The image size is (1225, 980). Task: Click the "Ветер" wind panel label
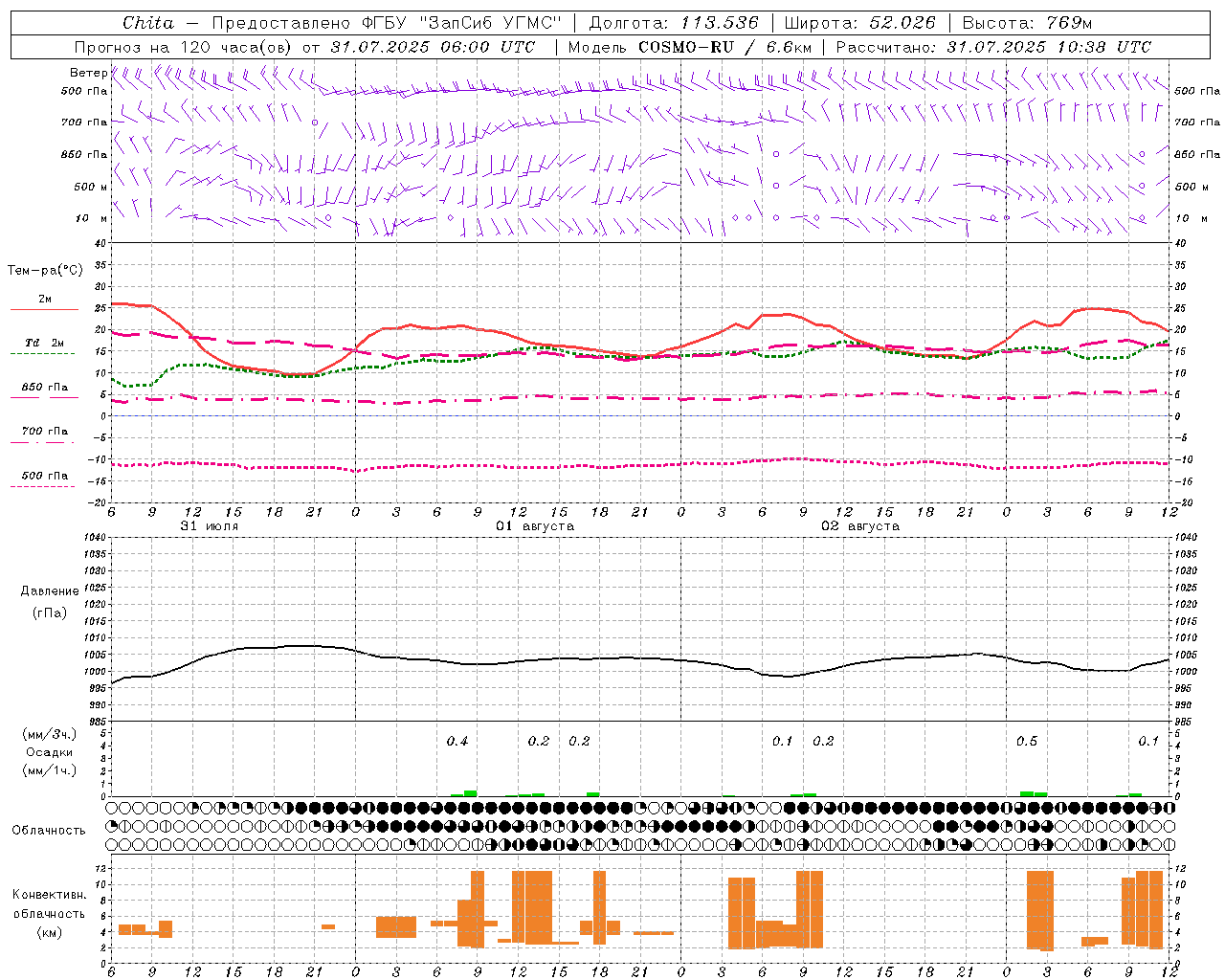pos(88,73)
